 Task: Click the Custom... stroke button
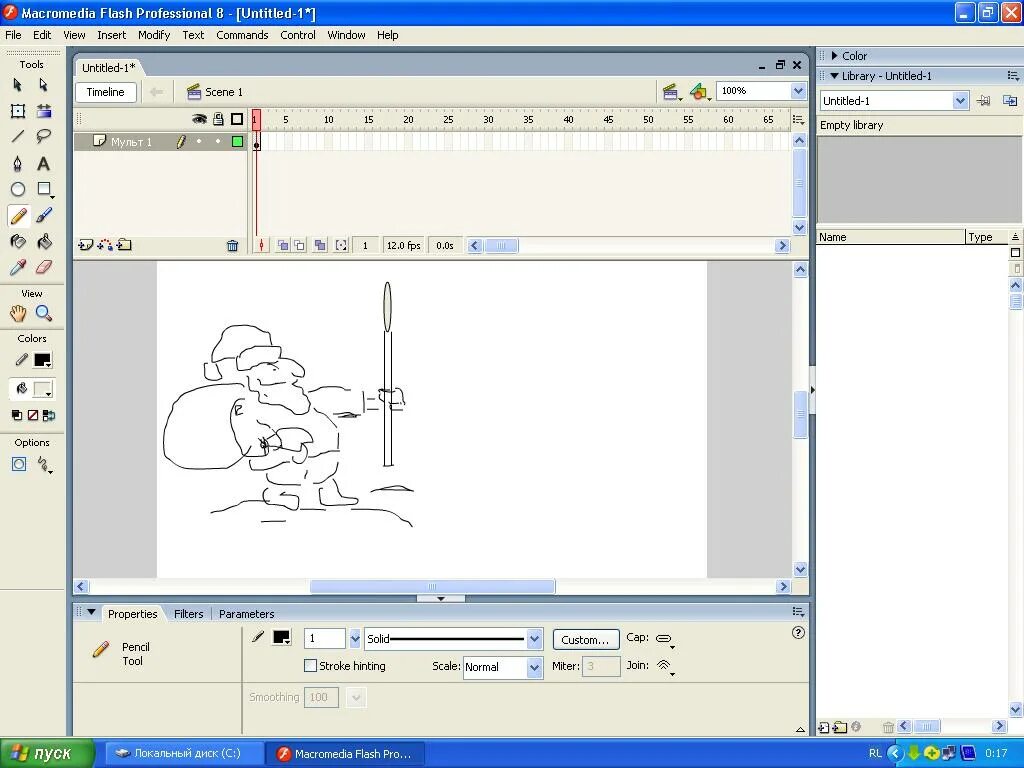[586, 639]
